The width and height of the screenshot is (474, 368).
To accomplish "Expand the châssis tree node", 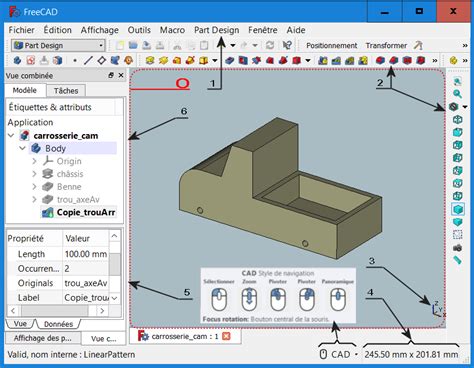I will [x=34, y=174].
